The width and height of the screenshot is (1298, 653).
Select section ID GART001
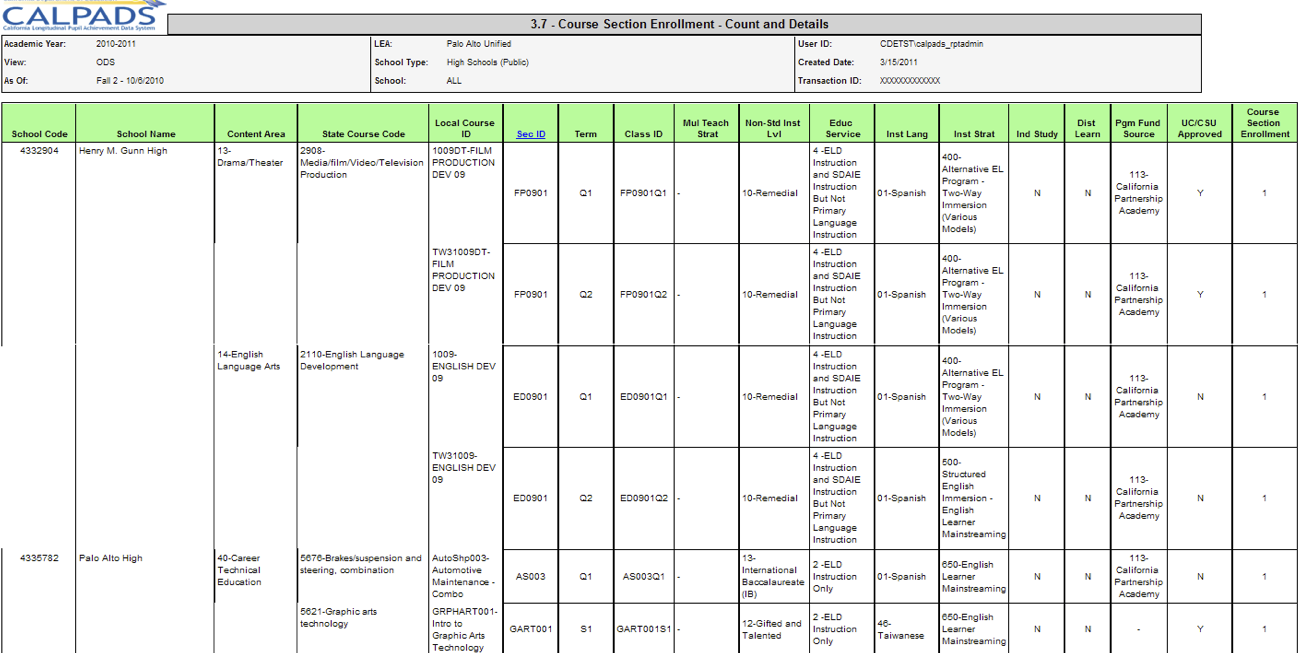pos(530,629)
